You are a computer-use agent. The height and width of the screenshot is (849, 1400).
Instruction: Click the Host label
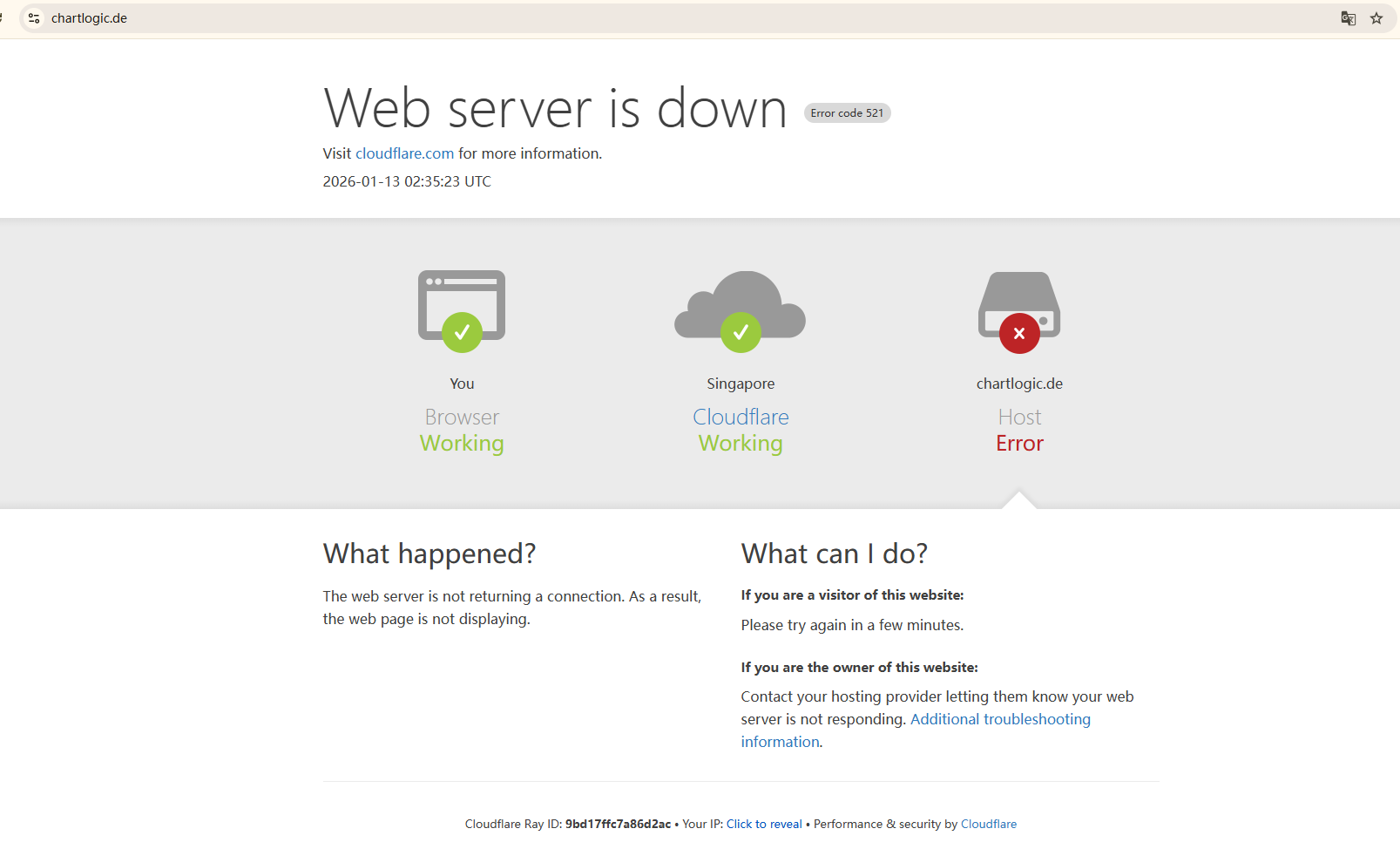[x=1019, y=417]
